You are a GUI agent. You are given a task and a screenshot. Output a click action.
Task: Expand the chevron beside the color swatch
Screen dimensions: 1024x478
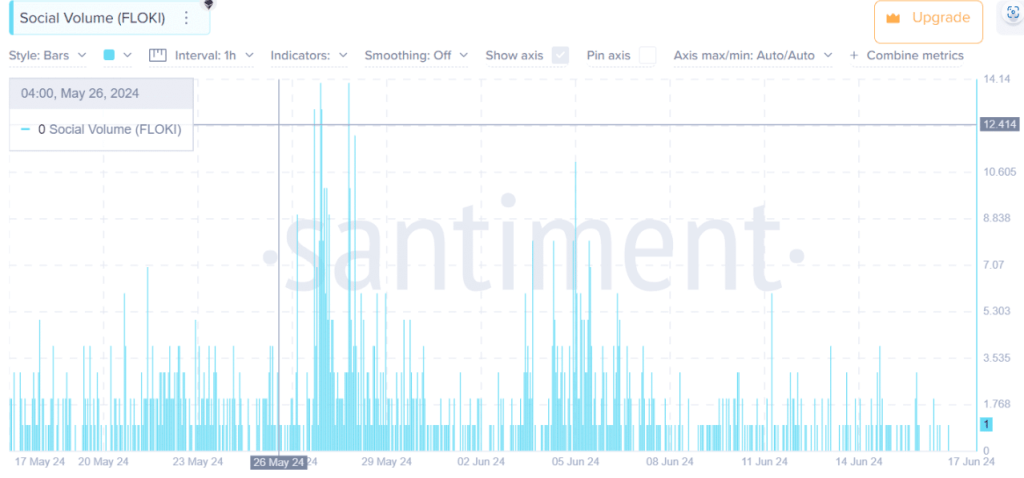pyautogui.click(x=127, y=56)
